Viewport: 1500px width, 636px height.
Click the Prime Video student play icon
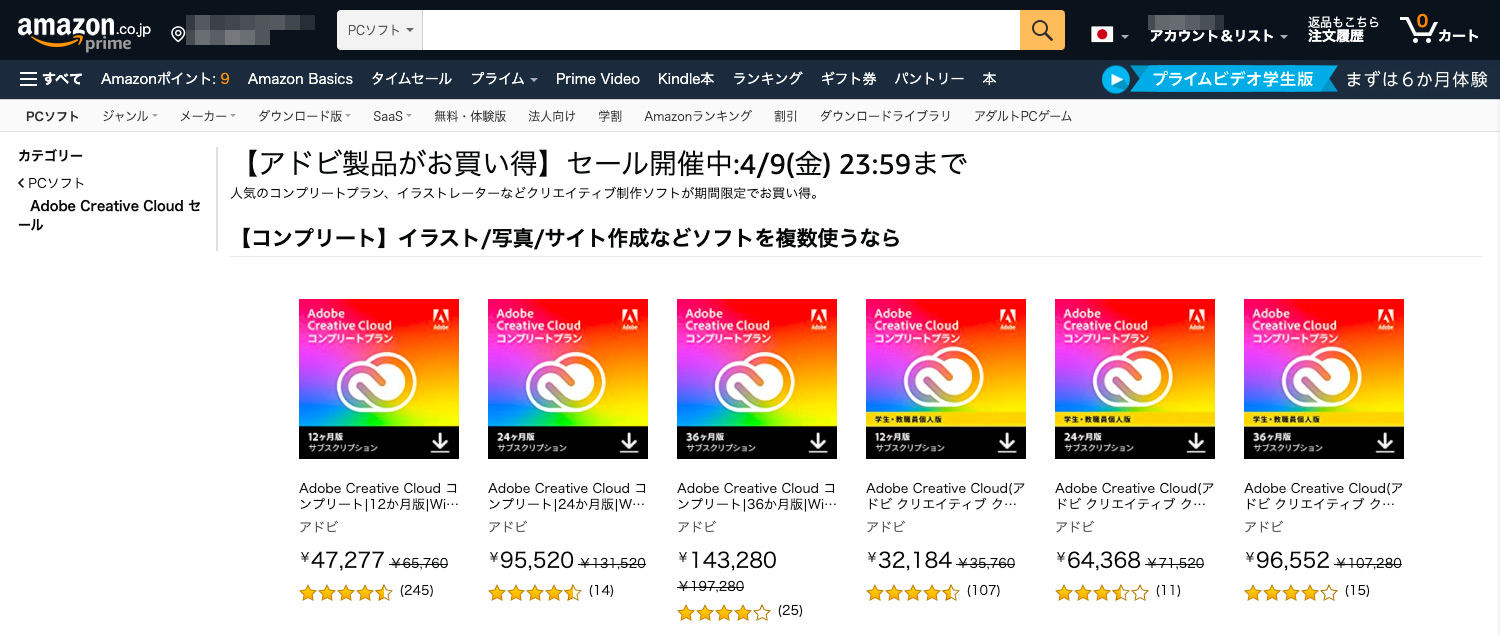(1115, 79)
